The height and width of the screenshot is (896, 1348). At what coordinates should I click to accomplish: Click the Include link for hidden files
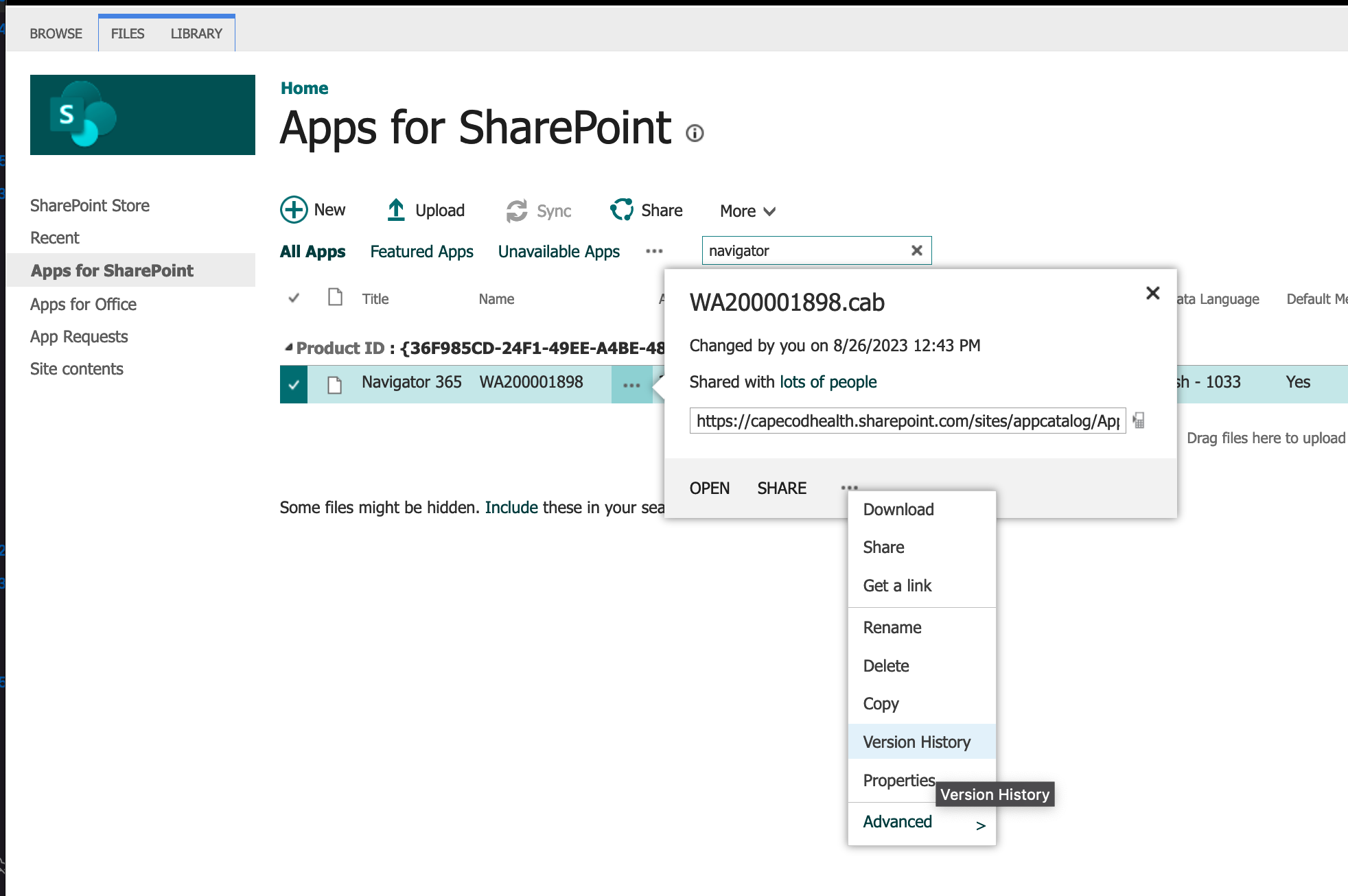511,508
